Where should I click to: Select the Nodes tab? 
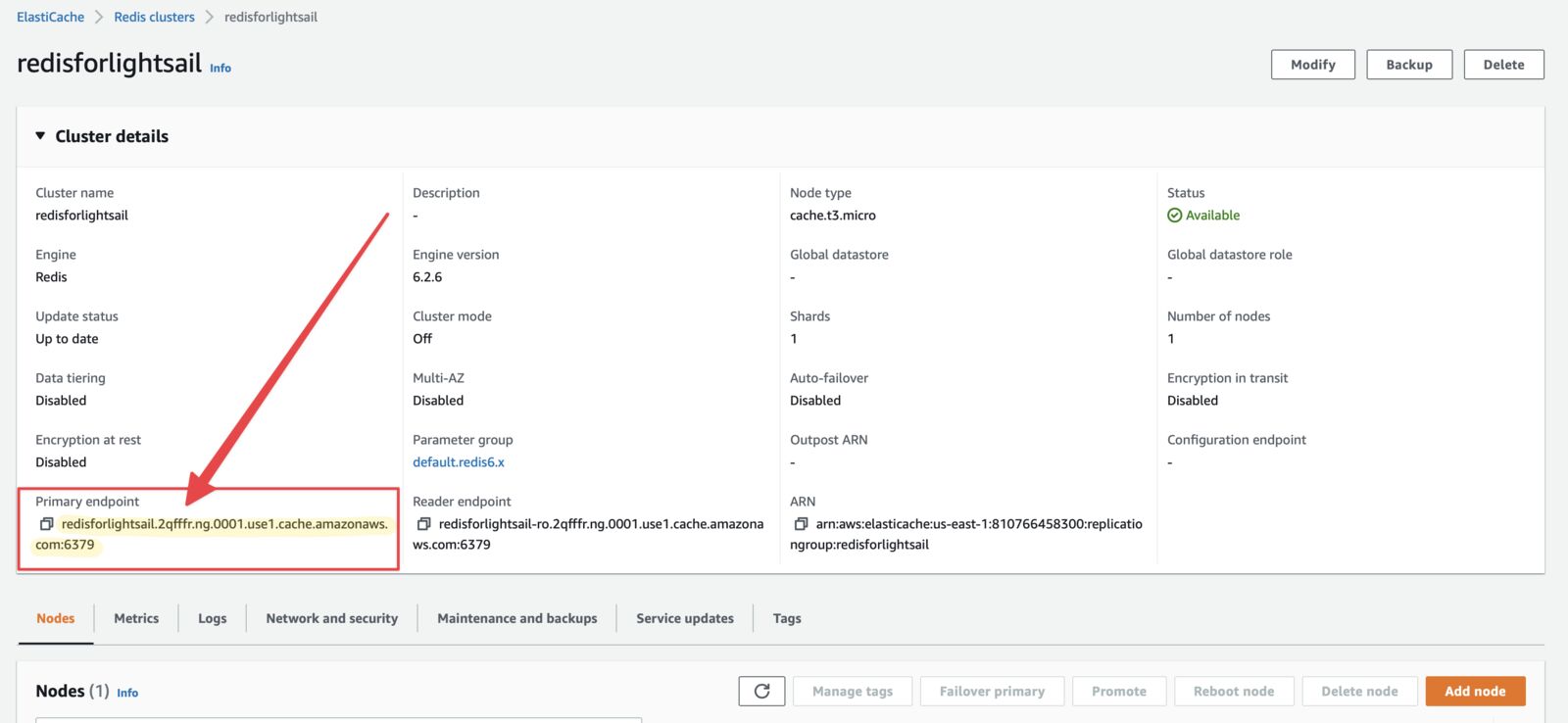(56, 618)
